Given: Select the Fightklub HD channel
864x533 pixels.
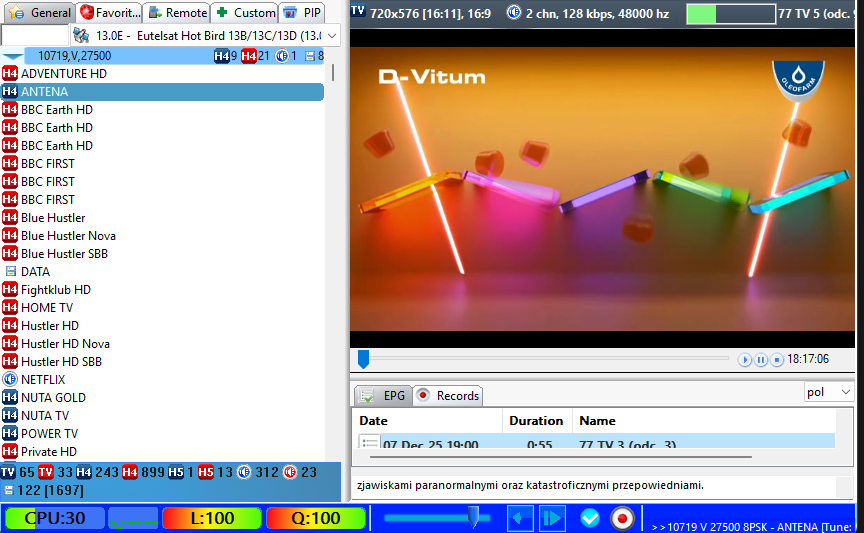Looking at the screenshot, I should pos(163,289).
